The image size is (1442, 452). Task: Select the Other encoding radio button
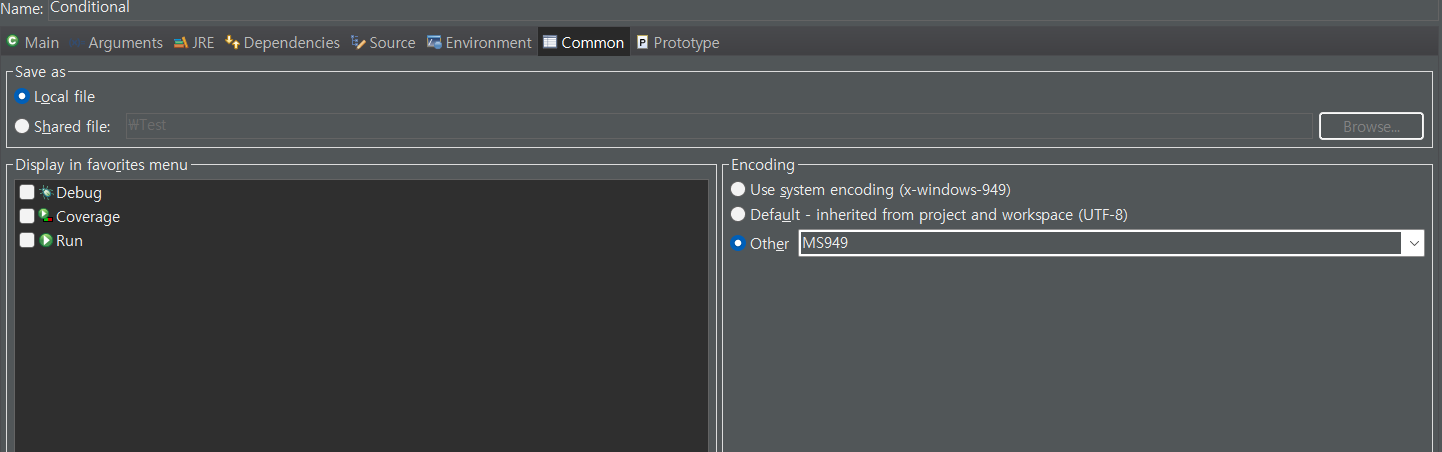pyautogui.click(x=738, y=243)
